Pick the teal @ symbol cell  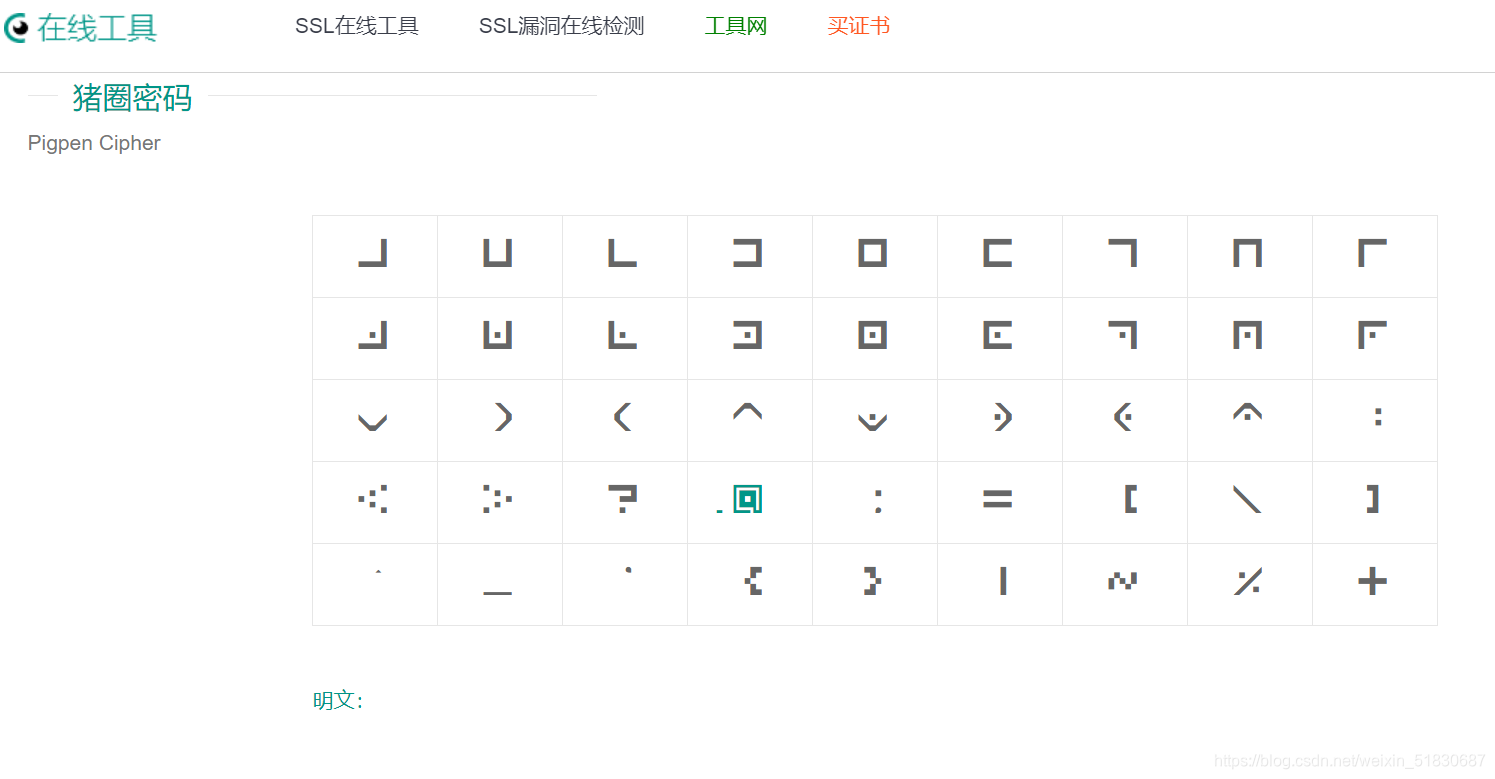(748, 499)
